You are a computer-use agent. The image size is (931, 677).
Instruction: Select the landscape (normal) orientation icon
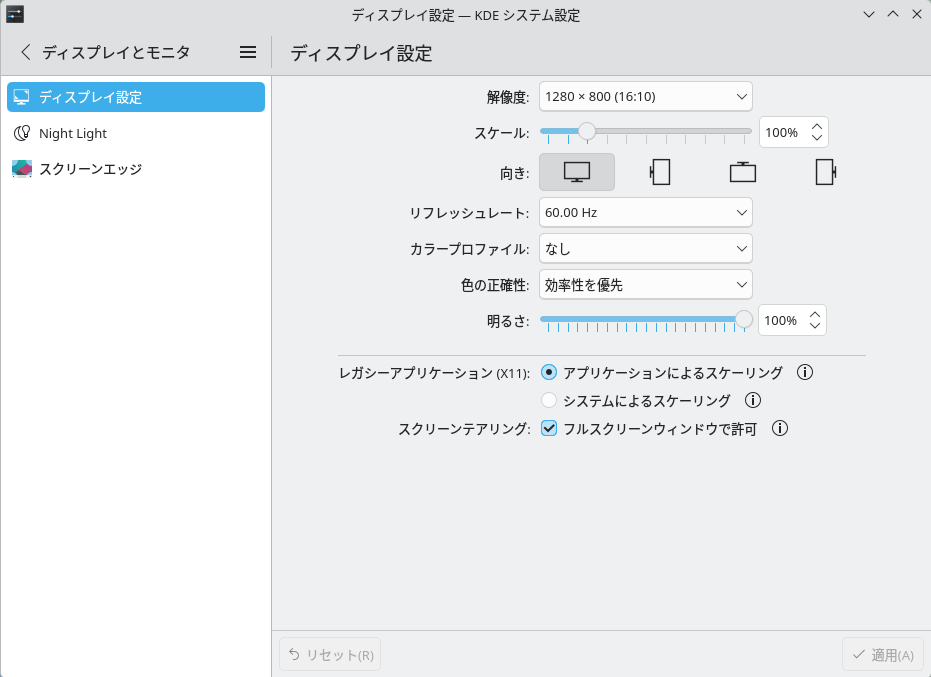pos(577,172)
